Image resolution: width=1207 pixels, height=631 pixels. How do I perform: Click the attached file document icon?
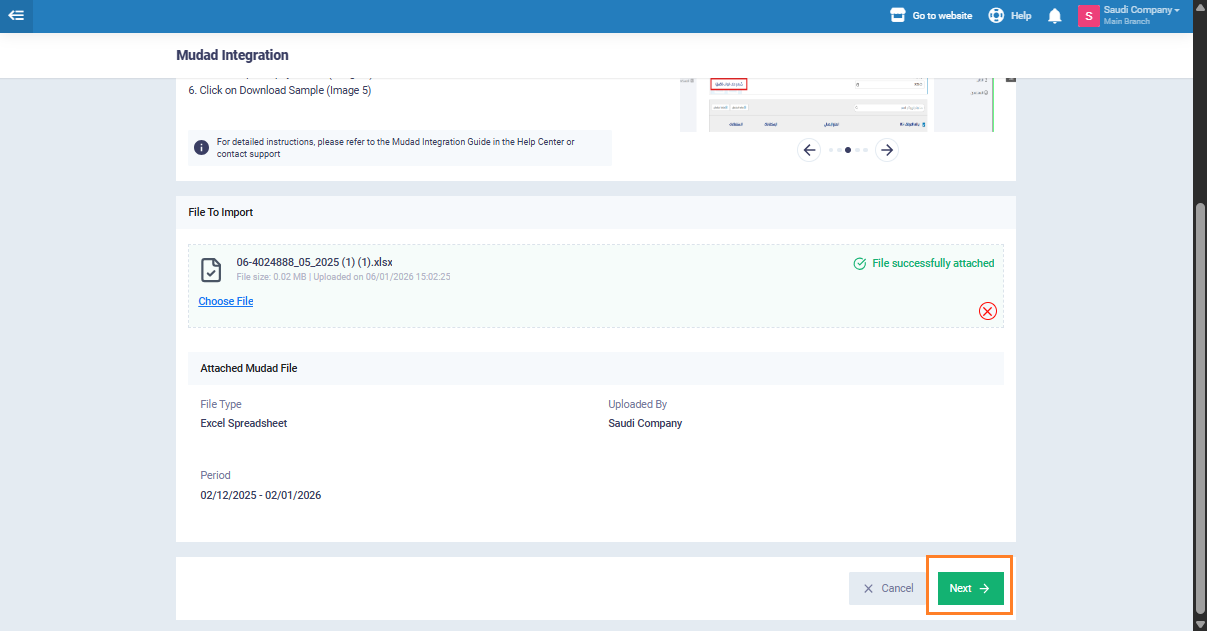click(211, 270)
